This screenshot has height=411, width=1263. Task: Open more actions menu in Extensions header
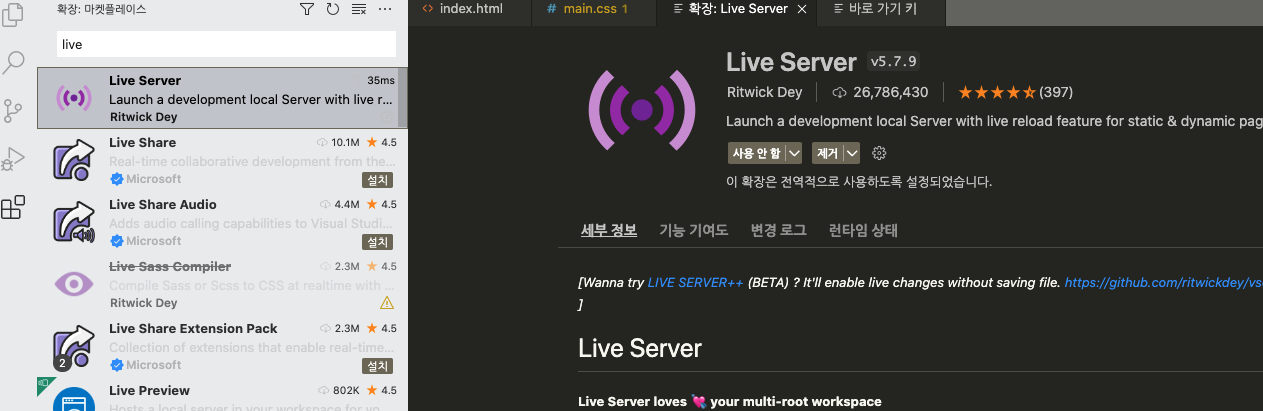tap(385, 9)
